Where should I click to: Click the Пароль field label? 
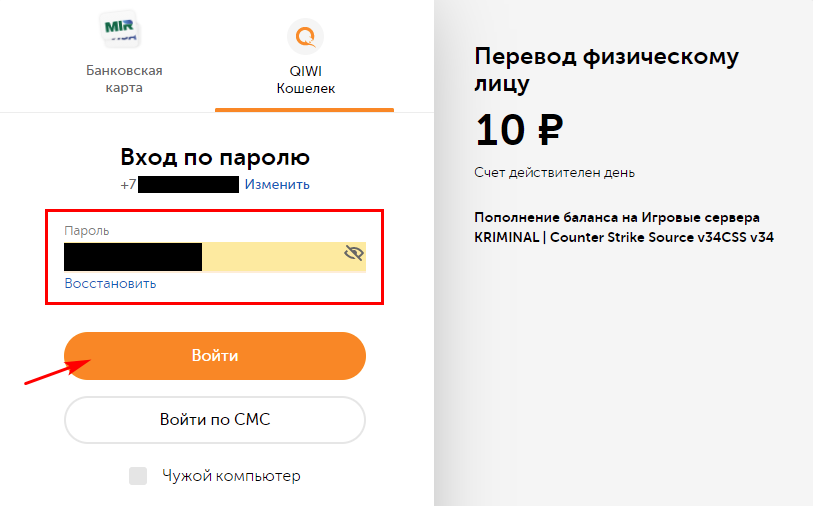87,231
